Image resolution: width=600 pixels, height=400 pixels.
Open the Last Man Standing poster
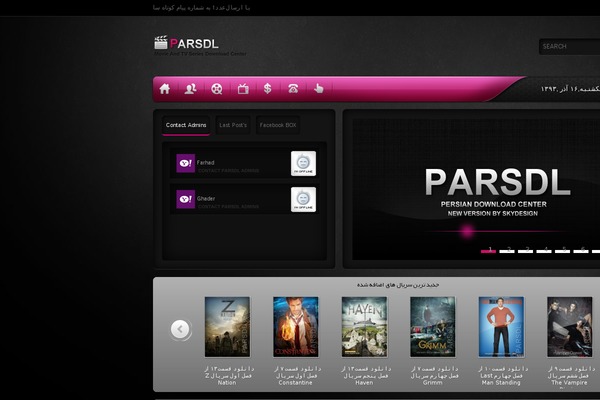[x=501, y=327]
